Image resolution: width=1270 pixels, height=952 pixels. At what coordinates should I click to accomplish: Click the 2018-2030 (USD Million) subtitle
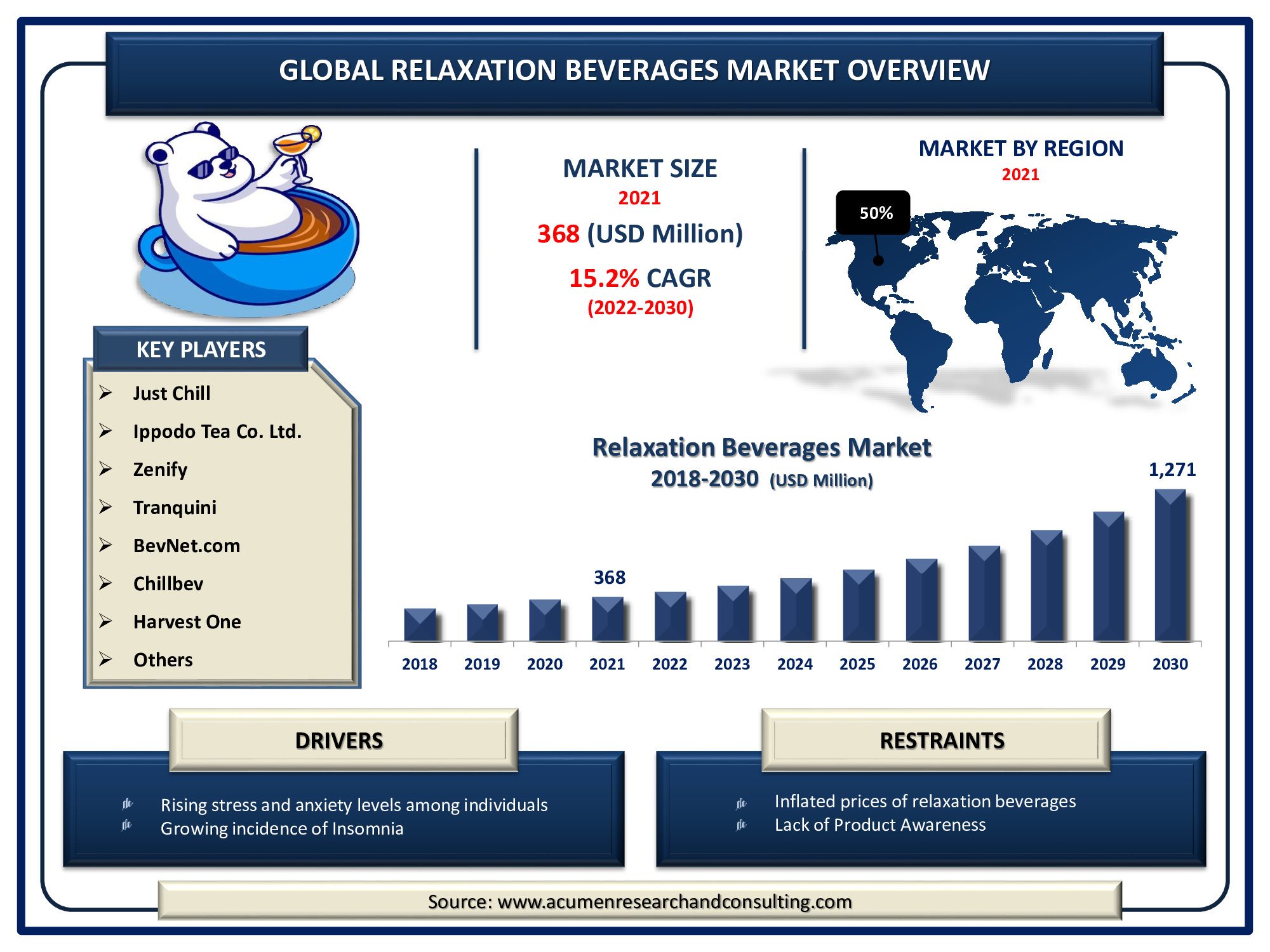coord(761,479)
